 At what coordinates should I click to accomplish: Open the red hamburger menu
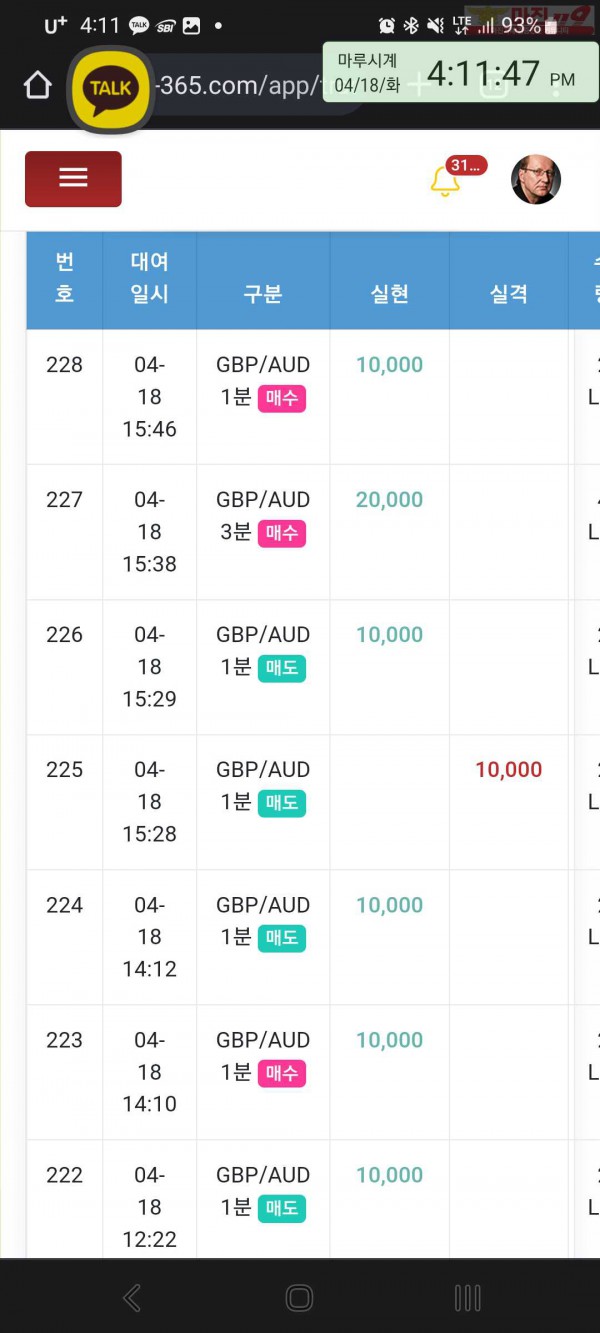point(73,179)
